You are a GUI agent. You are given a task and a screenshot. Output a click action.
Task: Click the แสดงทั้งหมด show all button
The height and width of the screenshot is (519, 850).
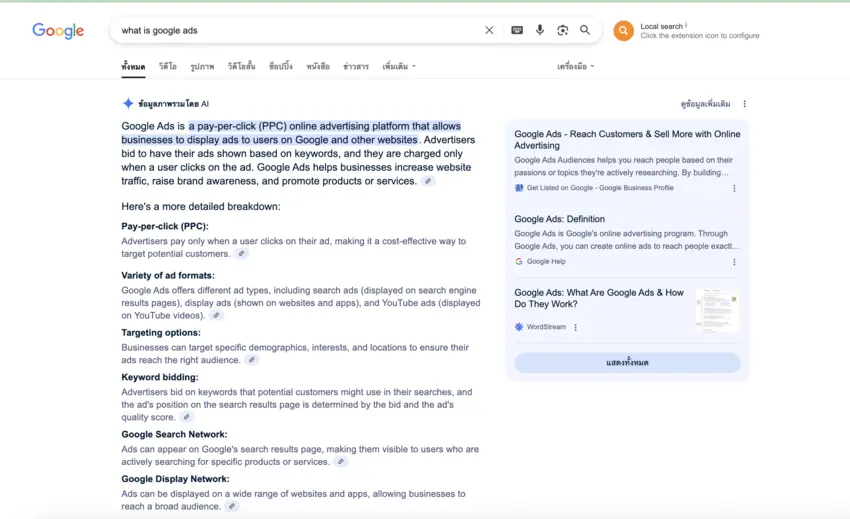point(627,362)
